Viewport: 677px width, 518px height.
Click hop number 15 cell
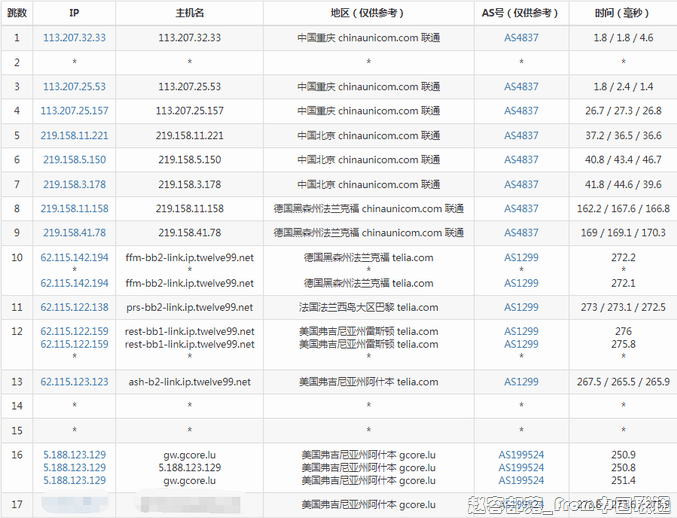click(17, 430)
